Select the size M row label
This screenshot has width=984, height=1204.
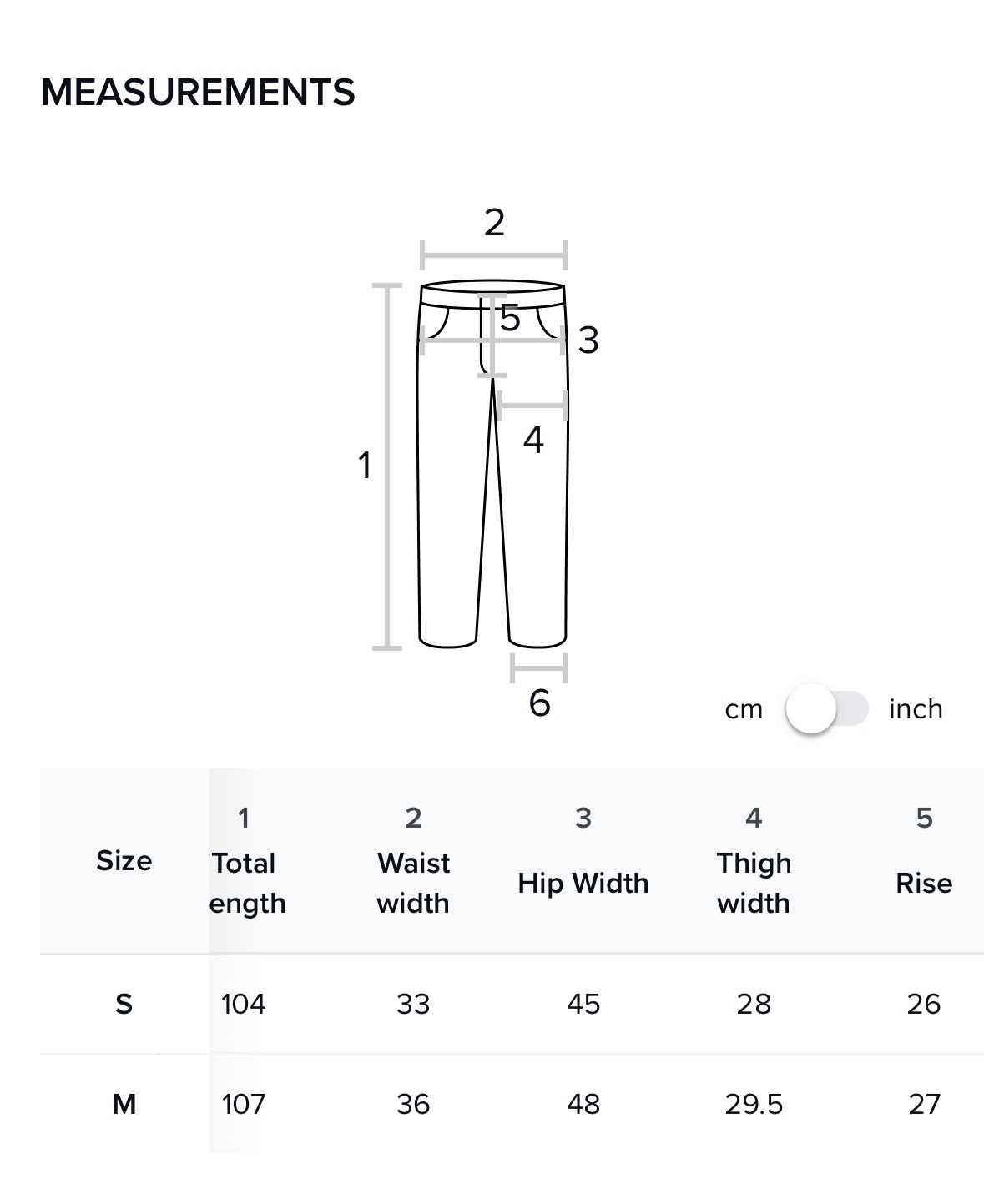pyautogui.click(x=124, y=1104)
